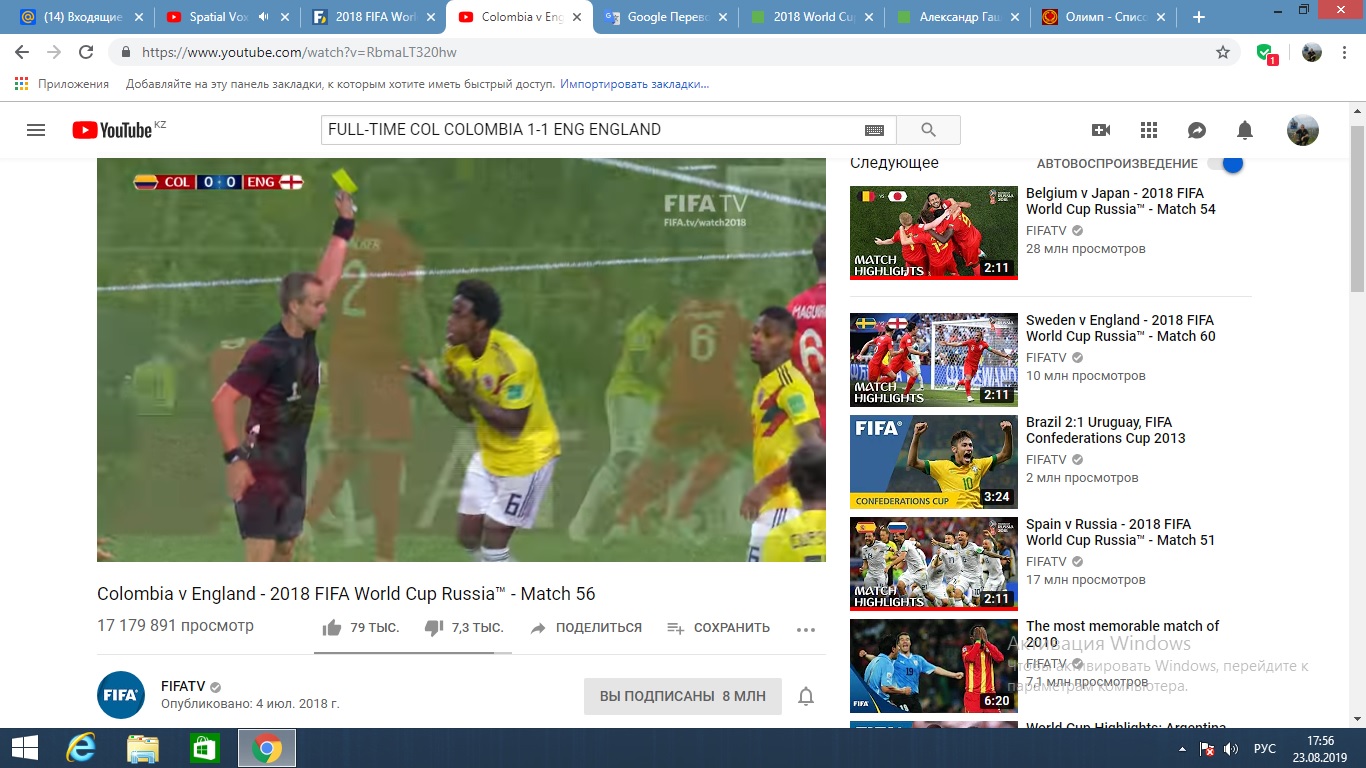Open the FIFATV channel name link

tap(183, 687)
